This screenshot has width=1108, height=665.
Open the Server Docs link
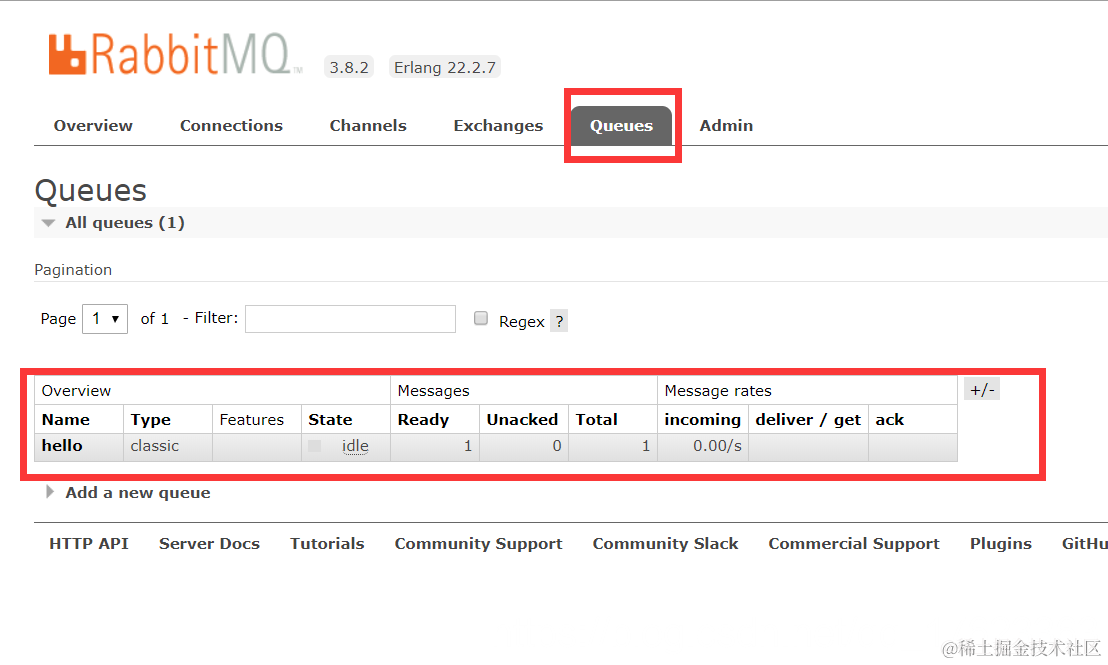pyautogui.click(x=209, y=543)
